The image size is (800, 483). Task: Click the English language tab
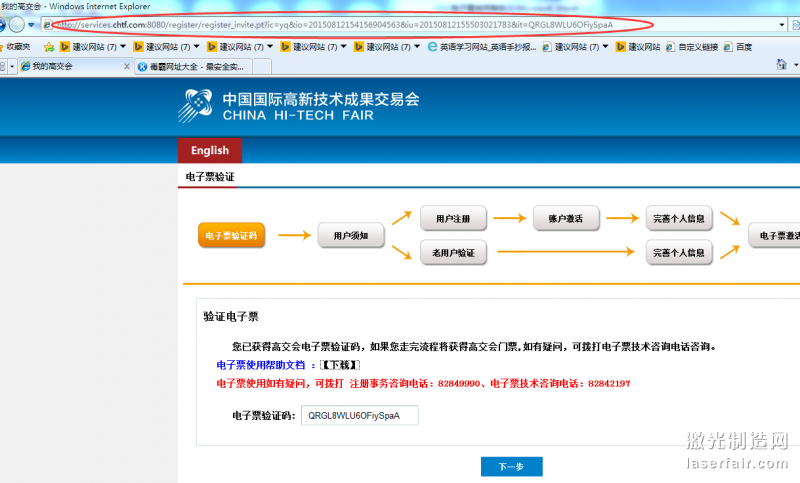(210, 150)
